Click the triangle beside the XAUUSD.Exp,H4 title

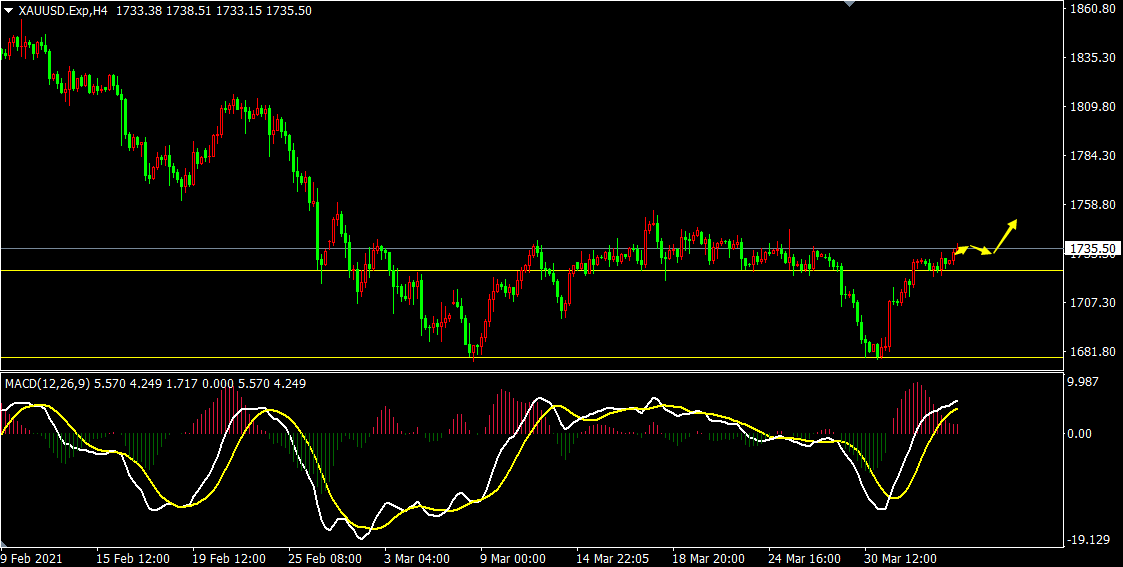(x=8, y=10)
